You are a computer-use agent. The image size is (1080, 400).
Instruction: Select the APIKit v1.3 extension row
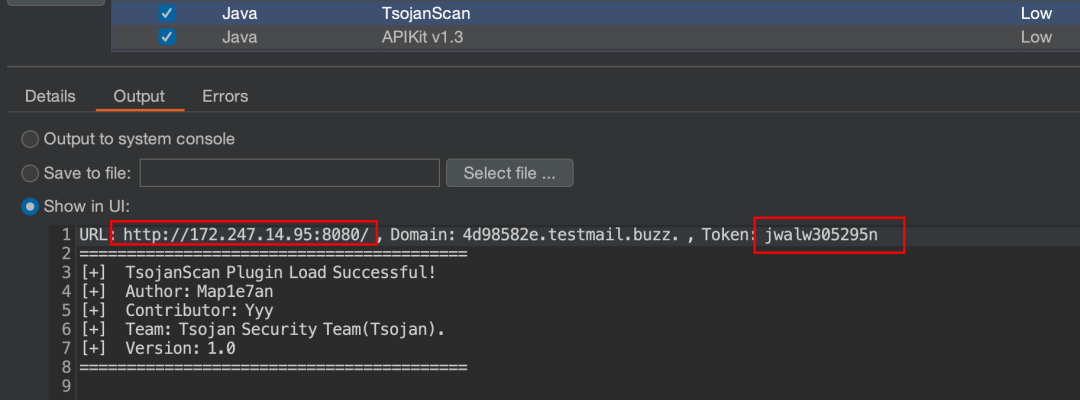[x=596, y=37]
